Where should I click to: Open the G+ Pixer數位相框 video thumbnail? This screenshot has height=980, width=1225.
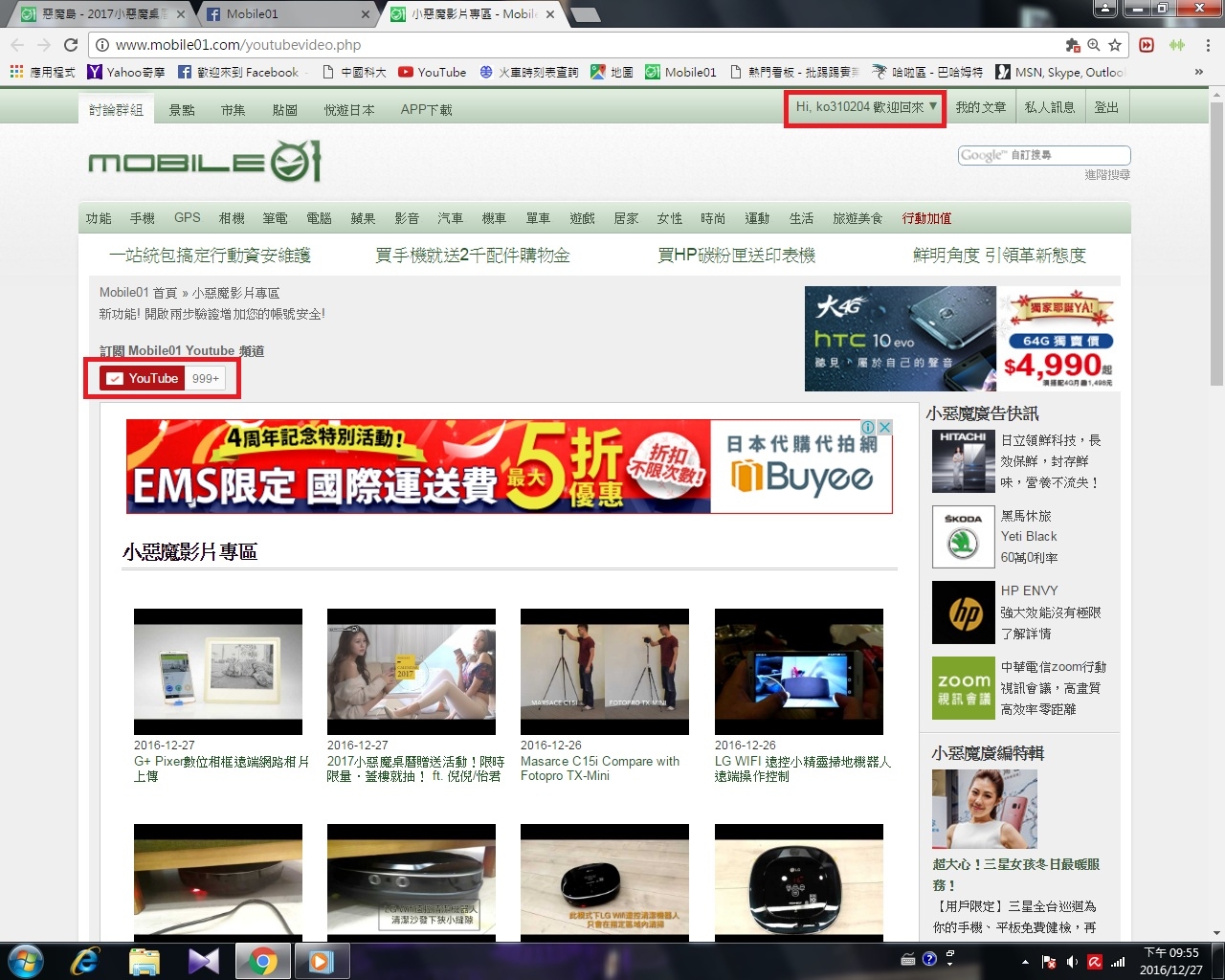[x=218, y=672]
